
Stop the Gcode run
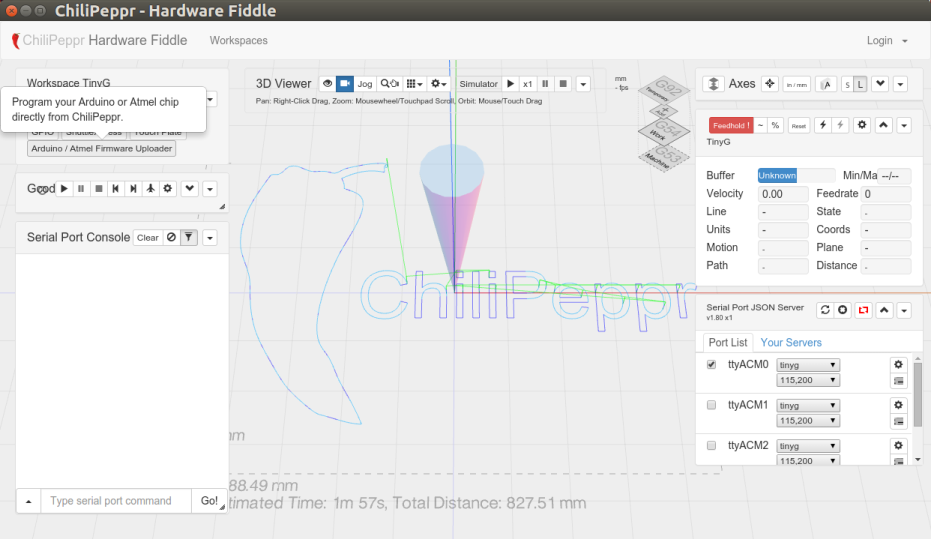point(99,189)
